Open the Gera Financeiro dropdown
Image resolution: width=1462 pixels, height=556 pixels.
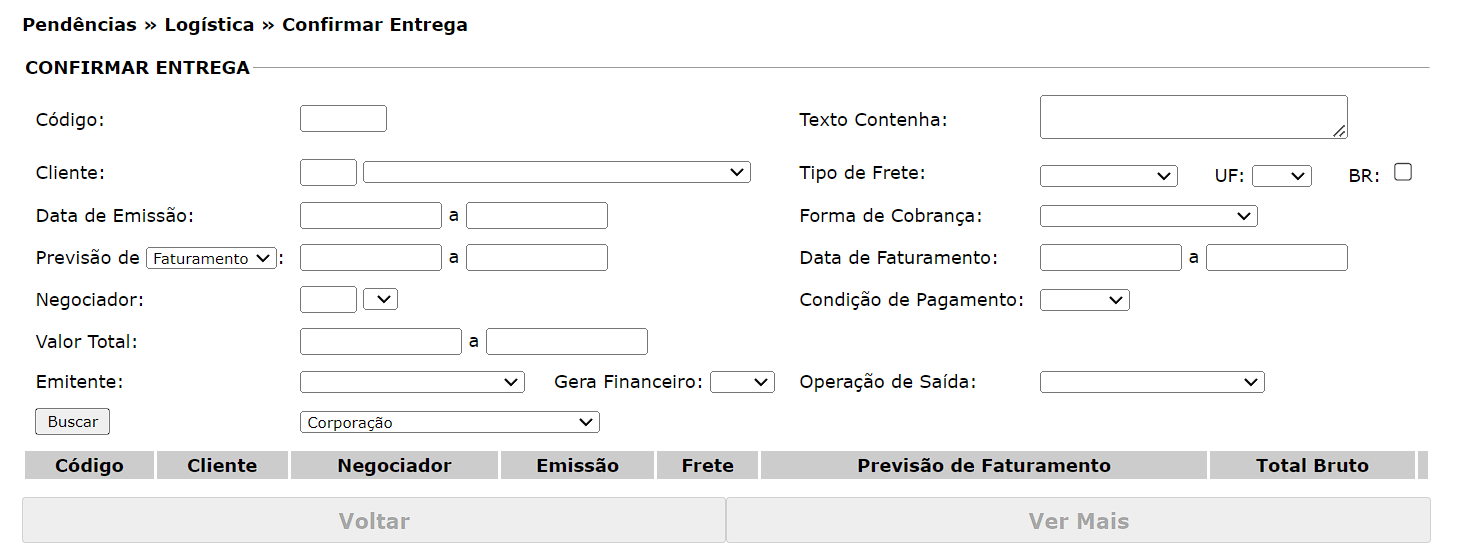tap(742, 382)
